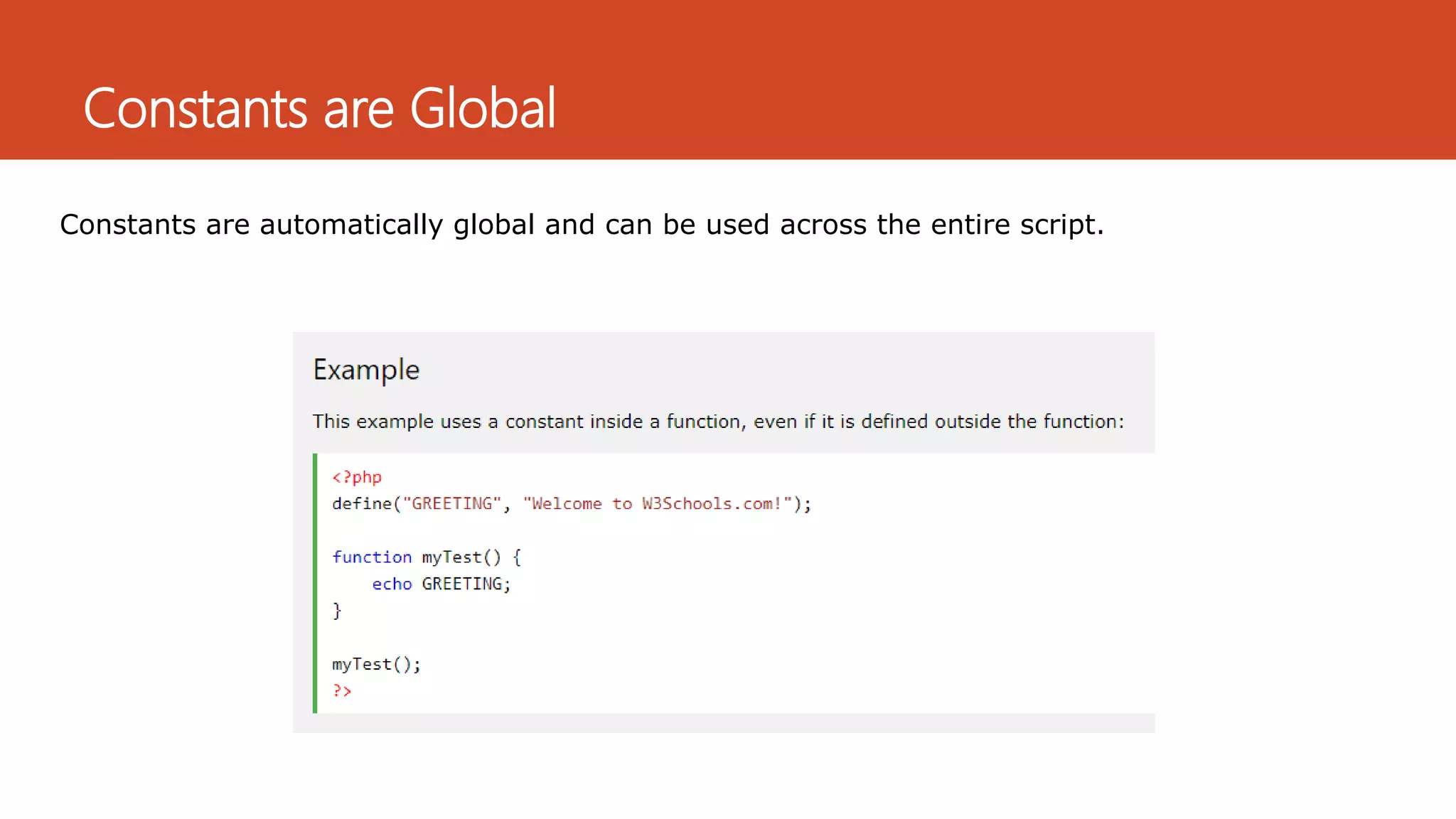Click the 'Constants are Global' slide title
Image resolution: width=1456 pixels, height=819 pixels.
[x=319, y=108]
